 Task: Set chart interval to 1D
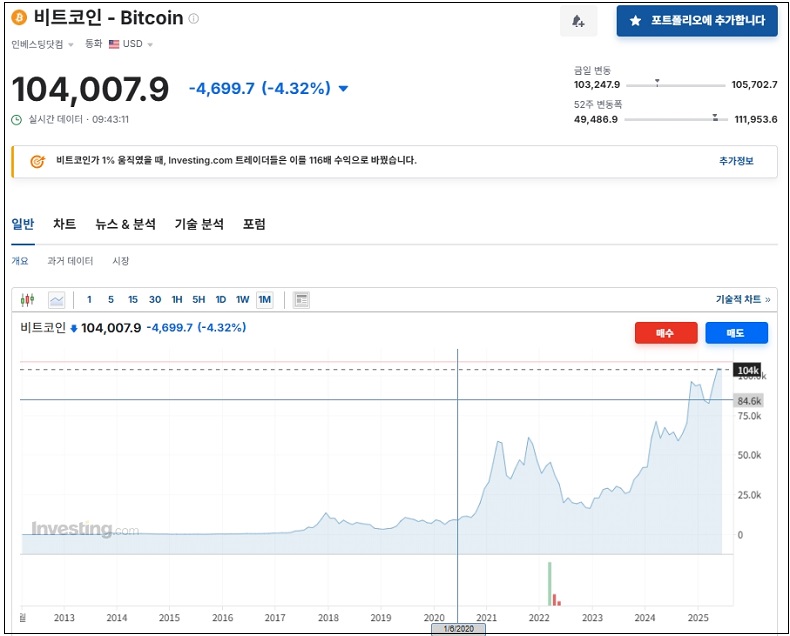tap(221, 300)
